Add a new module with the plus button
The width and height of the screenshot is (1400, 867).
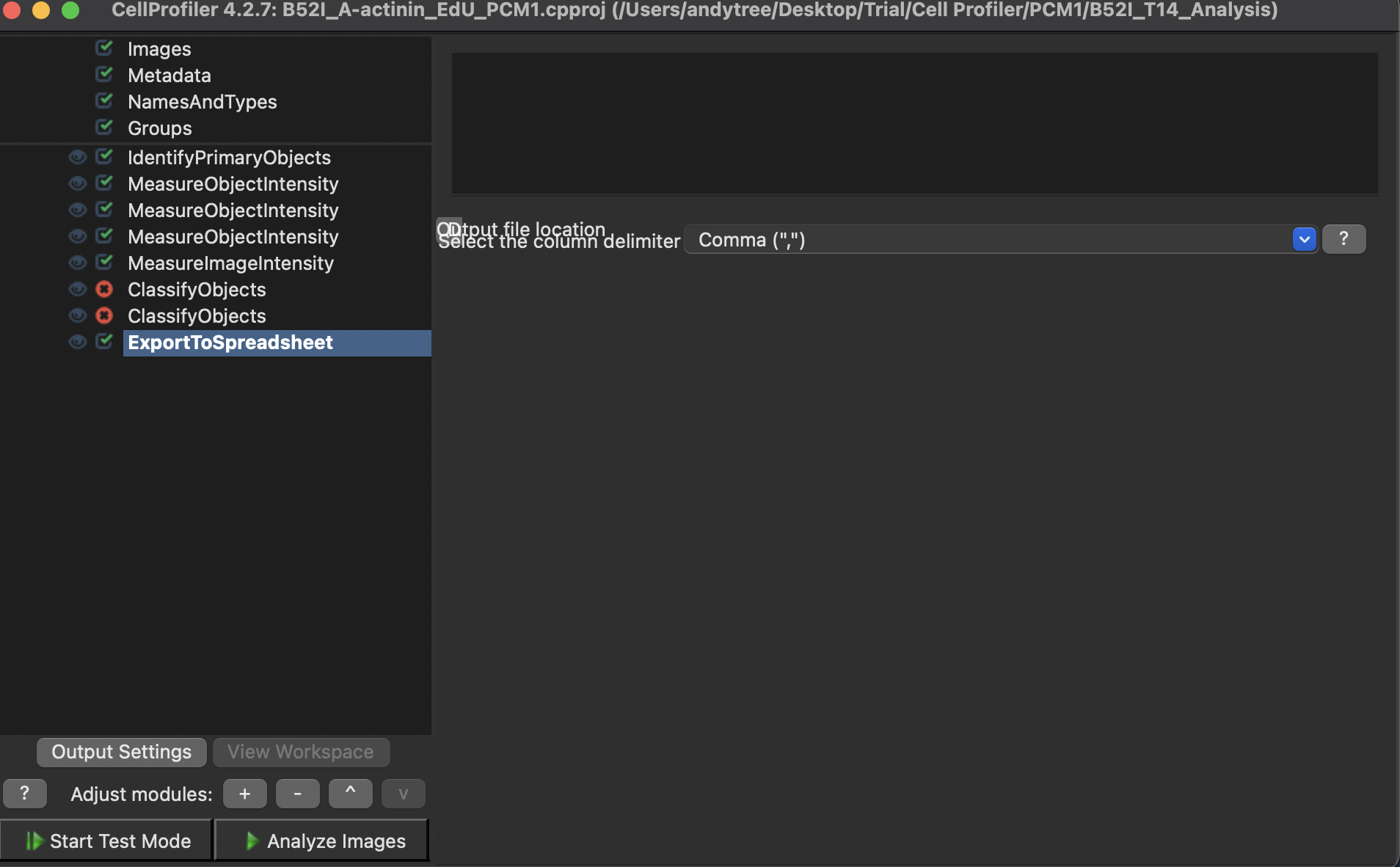(x=244, y=794)
